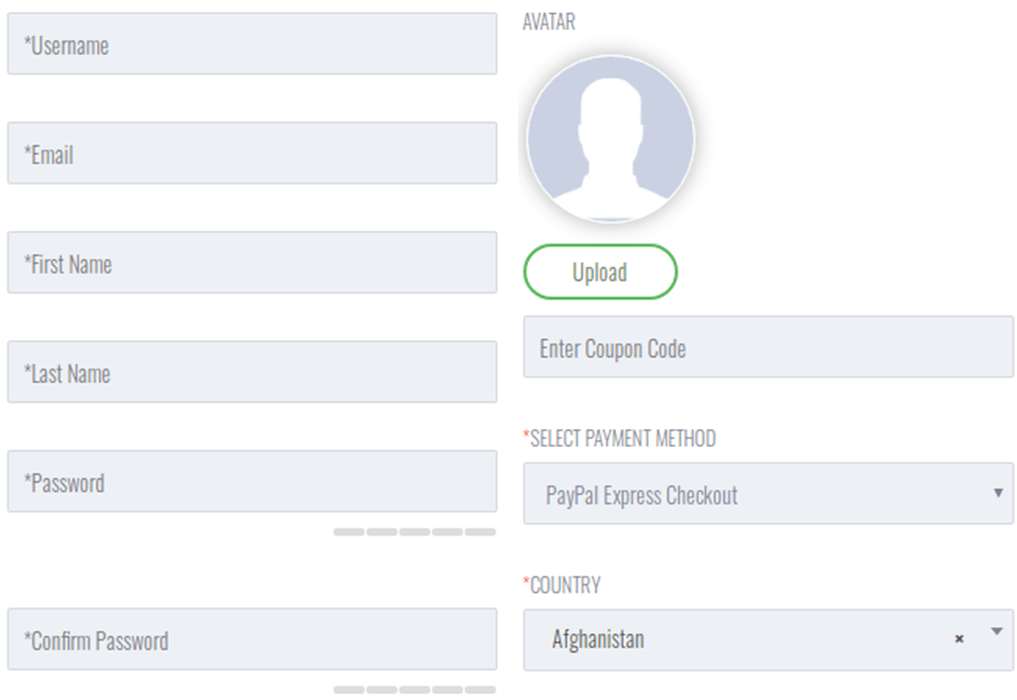Focus the Enter Coupon Code field
1017x700 pixels.
(769, 347)
